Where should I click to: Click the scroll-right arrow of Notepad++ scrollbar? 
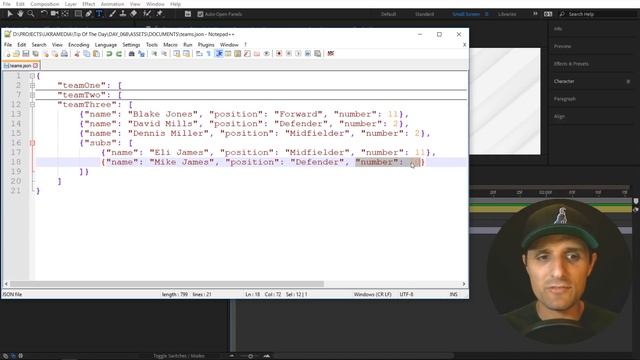464,284
